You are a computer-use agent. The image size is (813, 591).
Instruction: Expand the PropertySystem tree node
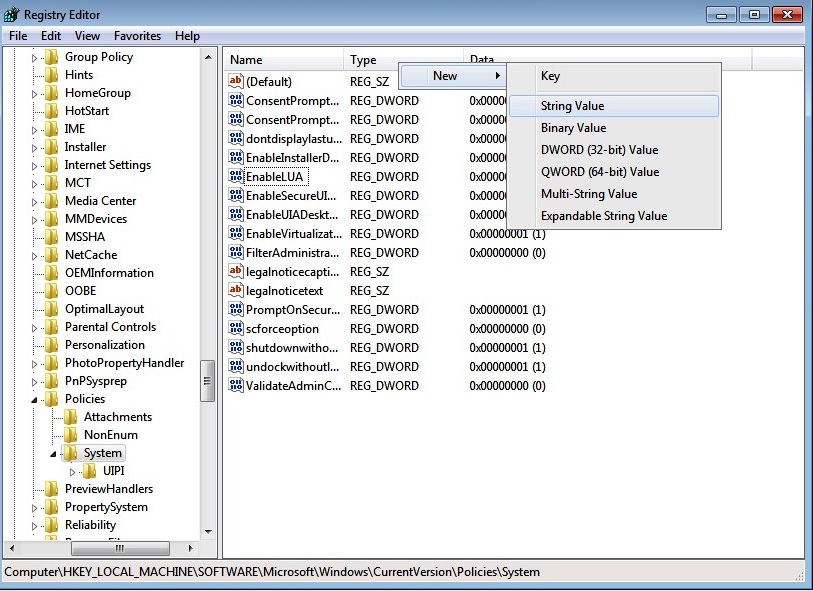tap(34, 508)
